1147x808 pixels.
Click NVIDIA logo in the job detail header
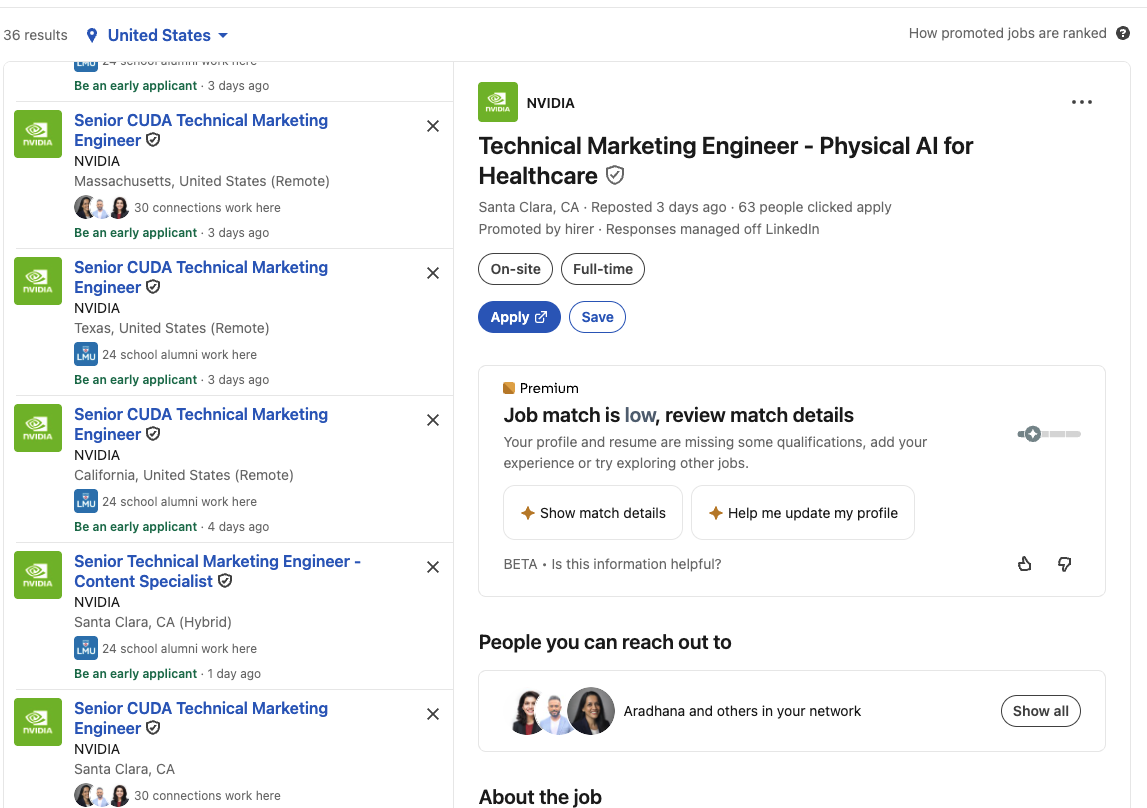coord(497,102)
